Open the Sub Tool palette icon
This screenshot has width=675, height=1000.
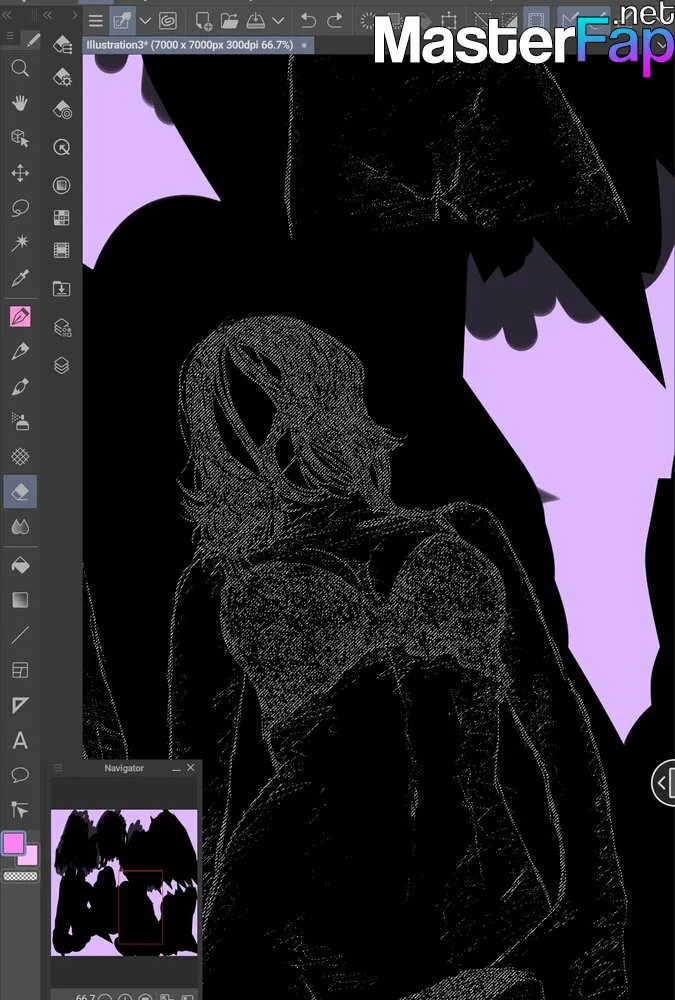click(x=62, y=44)
